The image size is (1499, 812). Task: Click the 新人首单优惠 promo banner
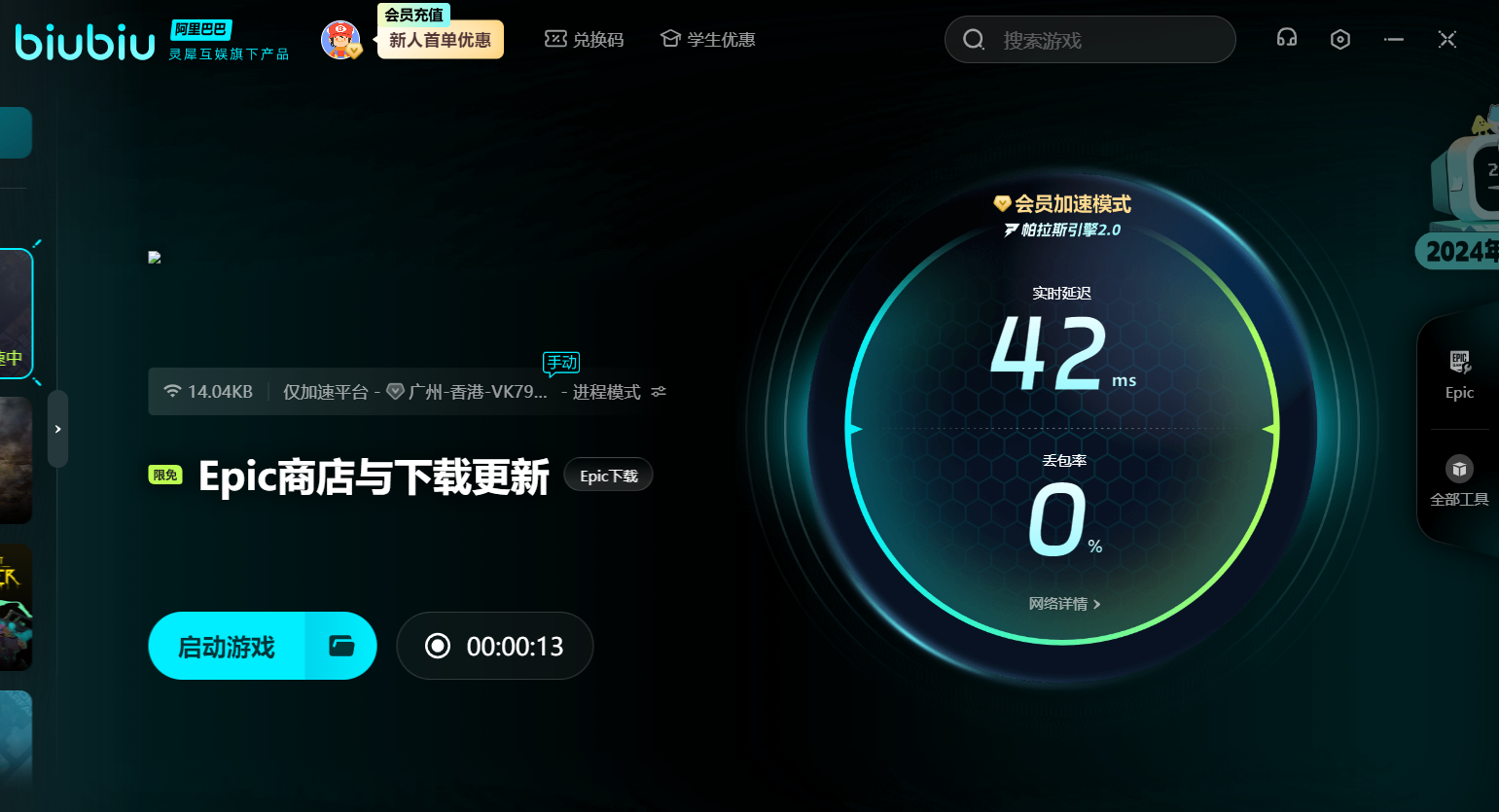pos(440,40)
